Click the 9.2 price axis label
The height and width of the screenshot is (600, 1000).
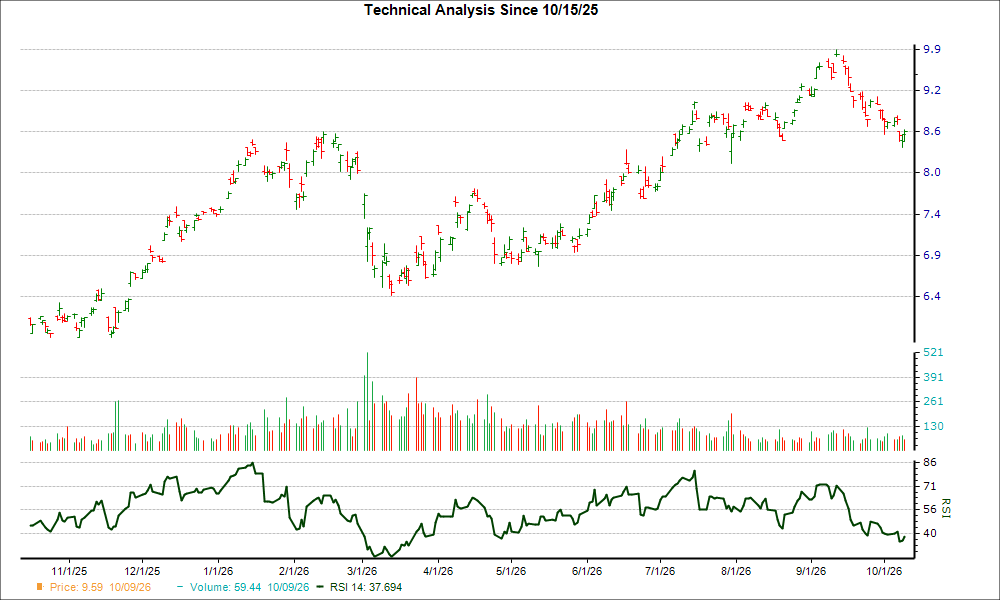pyautogui.click(x=932, y=91)
